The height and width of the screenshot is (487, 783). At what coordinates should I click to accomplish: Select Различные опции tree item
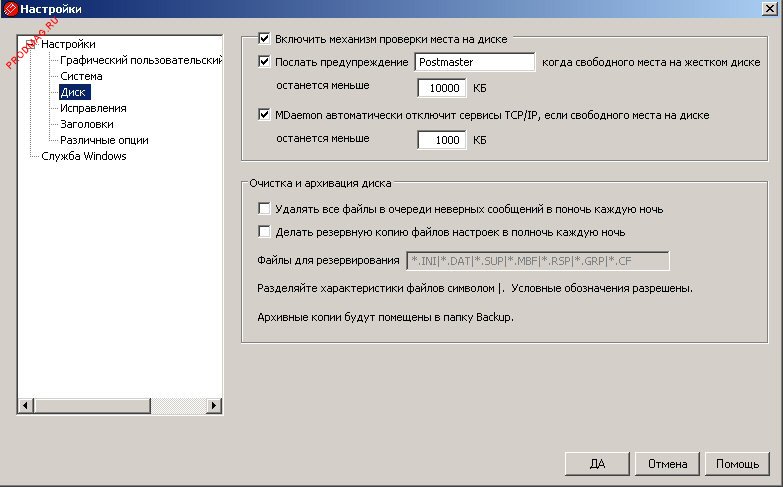tap(104, 140)
